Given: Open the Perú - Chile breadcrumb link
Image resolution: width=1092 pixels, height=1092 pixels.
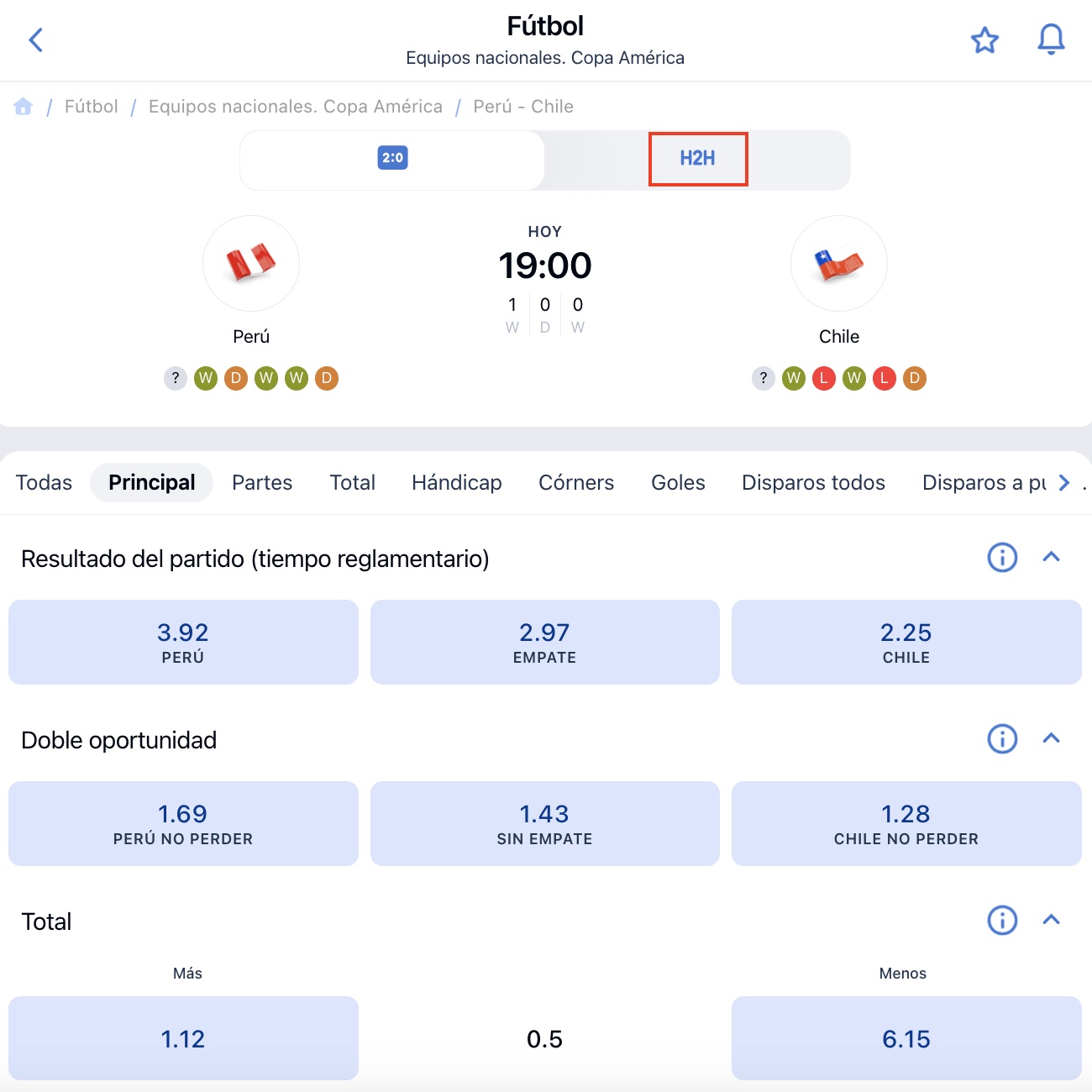Looking at the screenshot, I should [522, 106].
